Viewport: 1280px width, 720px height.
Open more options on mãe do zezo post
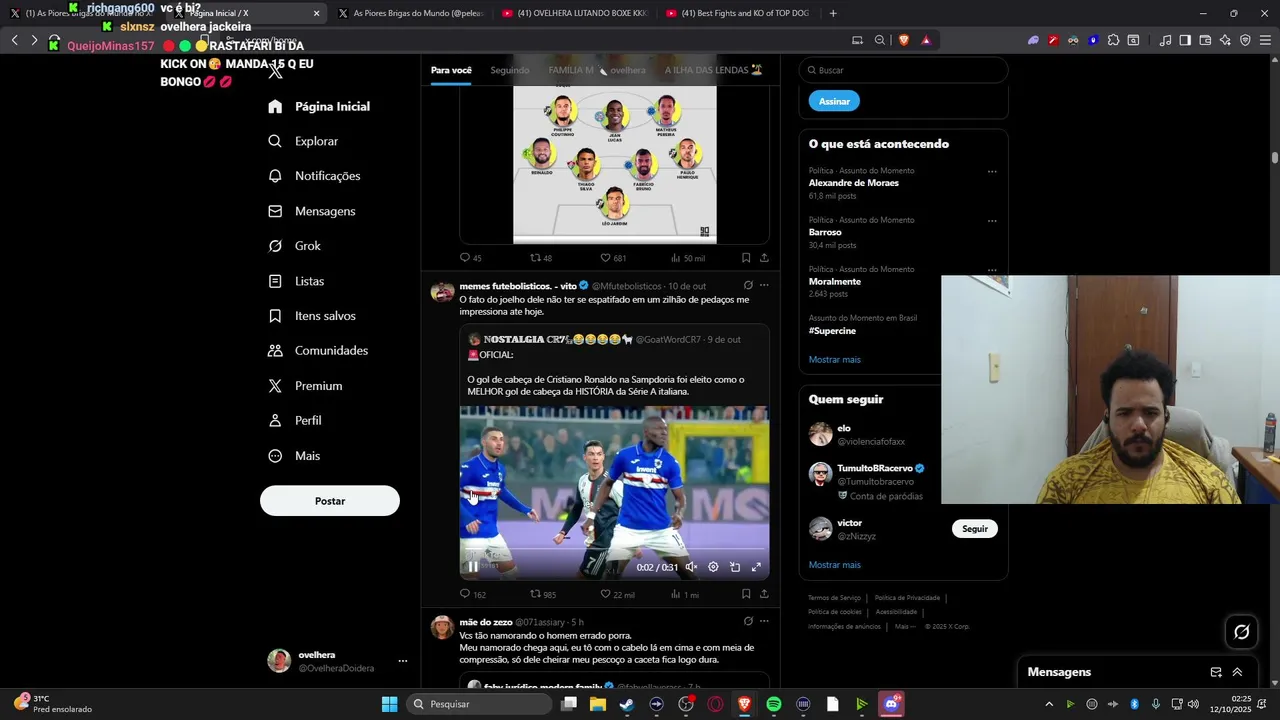(764, 621)
